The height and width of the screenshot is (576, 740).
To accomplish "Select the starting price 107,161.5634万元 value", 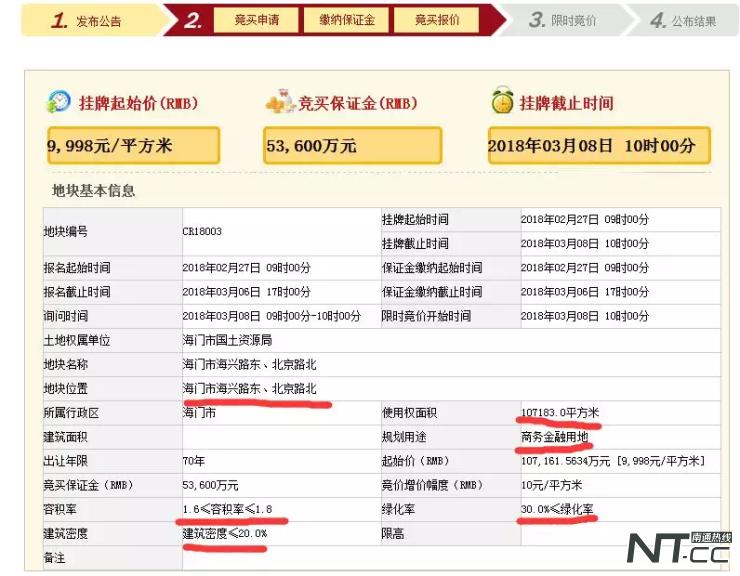I will (x=613, y=461).
